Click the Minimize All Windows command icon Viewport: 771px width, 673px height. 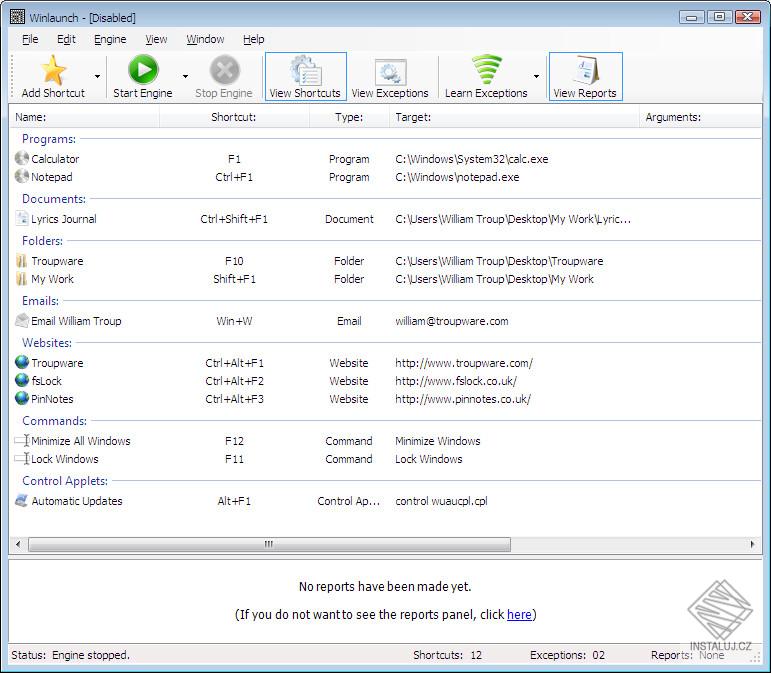coord(23,440)
